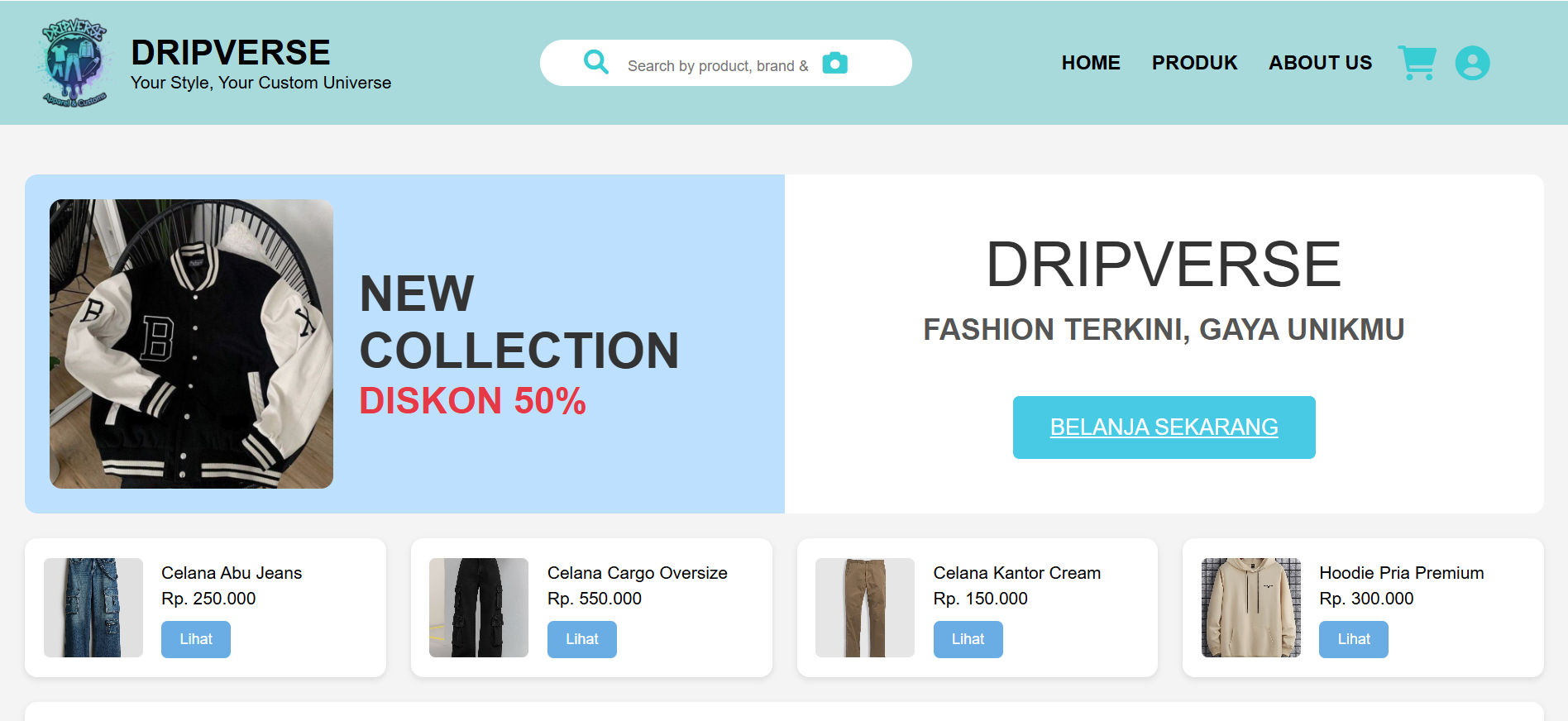
Task: View the Hoodie Pria Premium product
Action: coord(1354,639)
